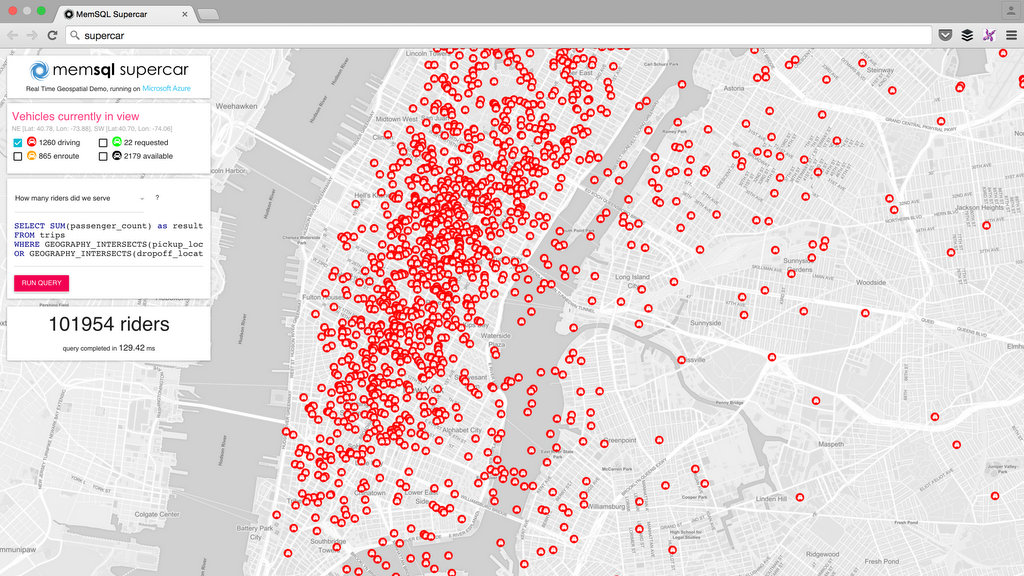The image size is (1024, 576).
Task: Click the MemSQL swirl logo
Action: pos(39,70)
